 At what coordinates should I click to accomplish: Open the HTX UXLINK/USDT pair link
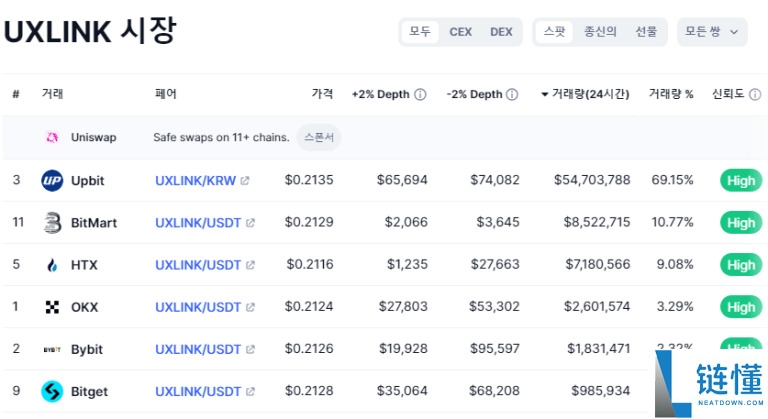(x=198, y=265)
